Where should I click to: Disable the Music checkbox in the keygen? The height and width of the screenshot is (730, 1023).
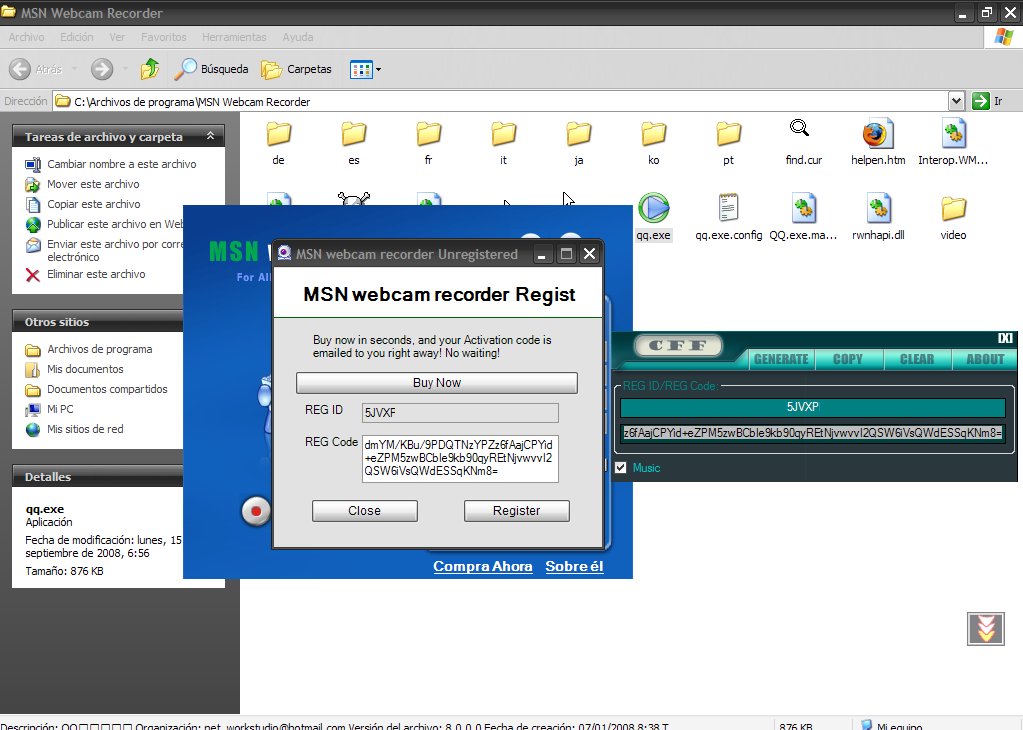[x=621, y=467]
